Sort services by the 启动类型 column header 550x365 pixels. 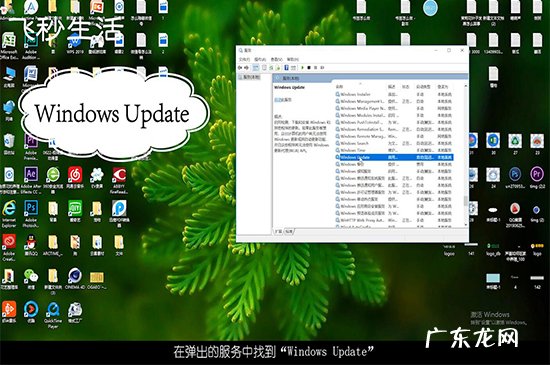pyautogui.click(x=424, y=87)
